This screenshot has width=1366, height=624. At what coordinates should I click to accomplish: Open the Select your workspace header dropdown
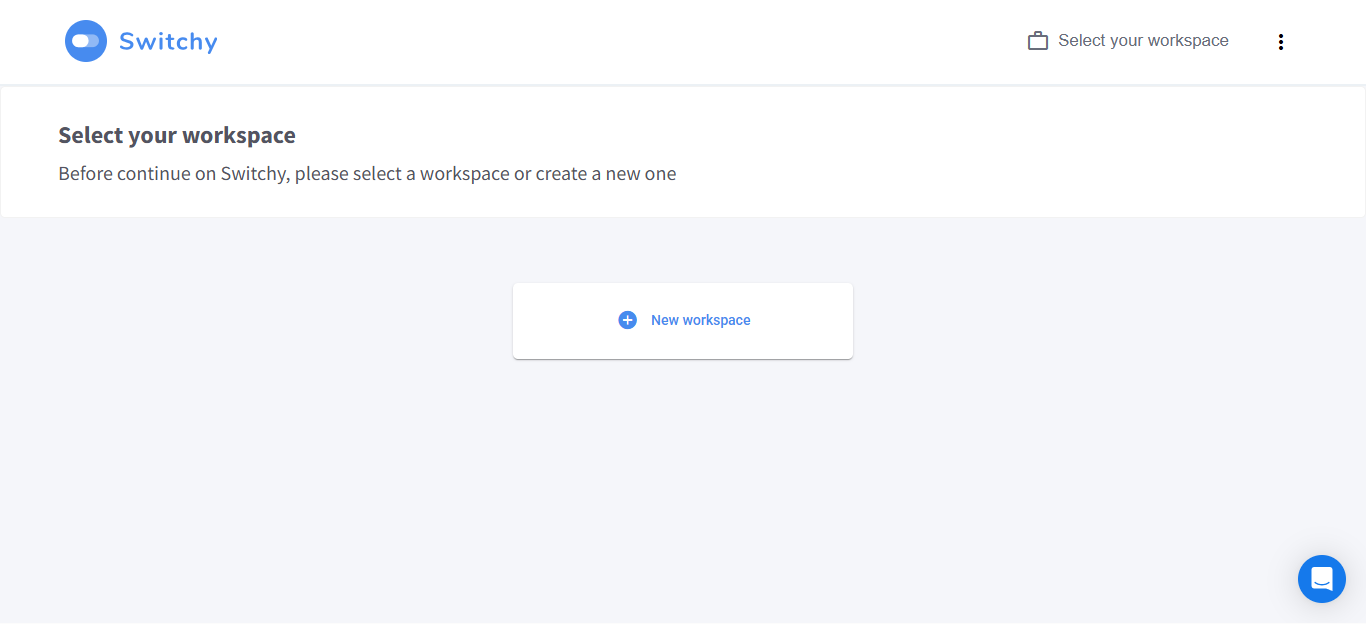[x=1128, y=41]
